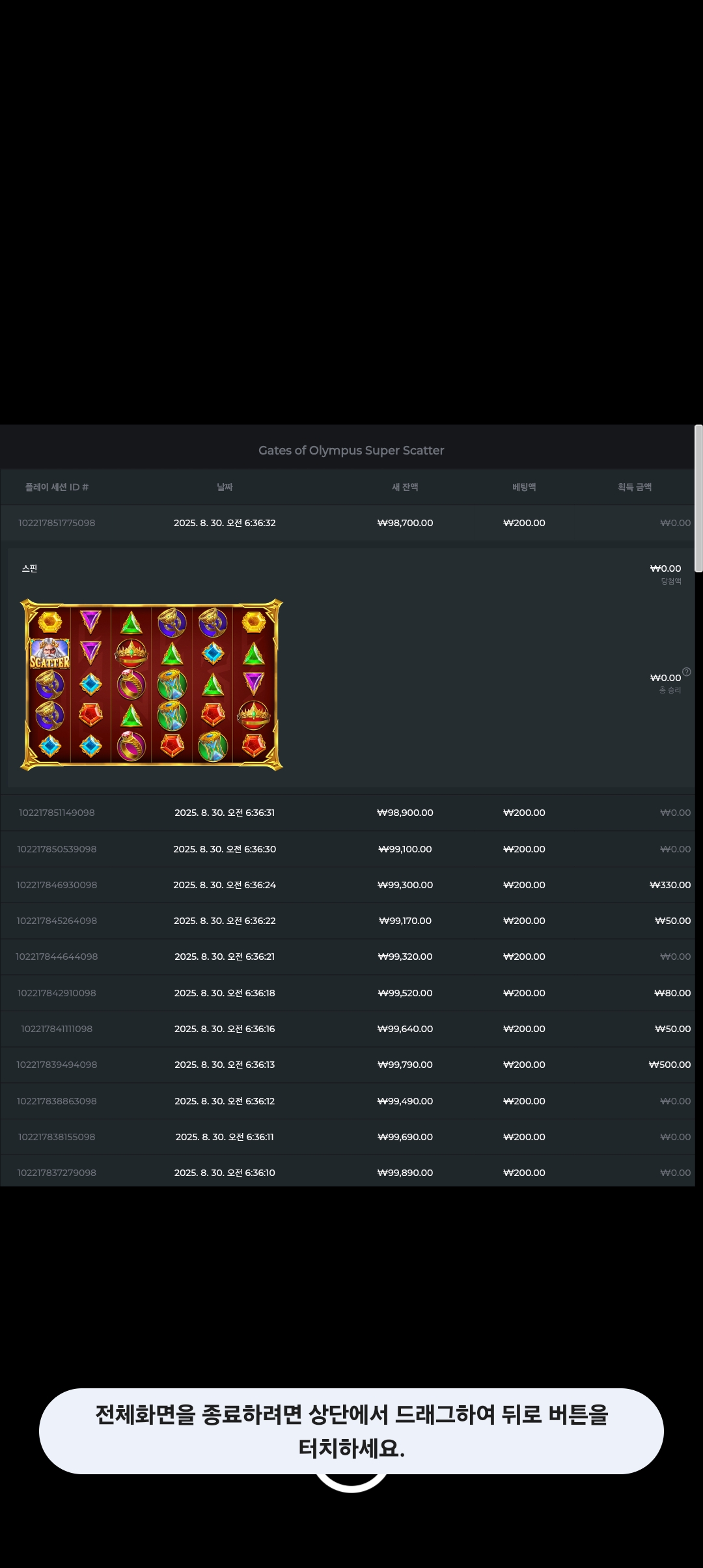Image resolution: width=703 pixels, height=1568 pixels.
Task: Expand session row 102217850539098
Action: 348,849
